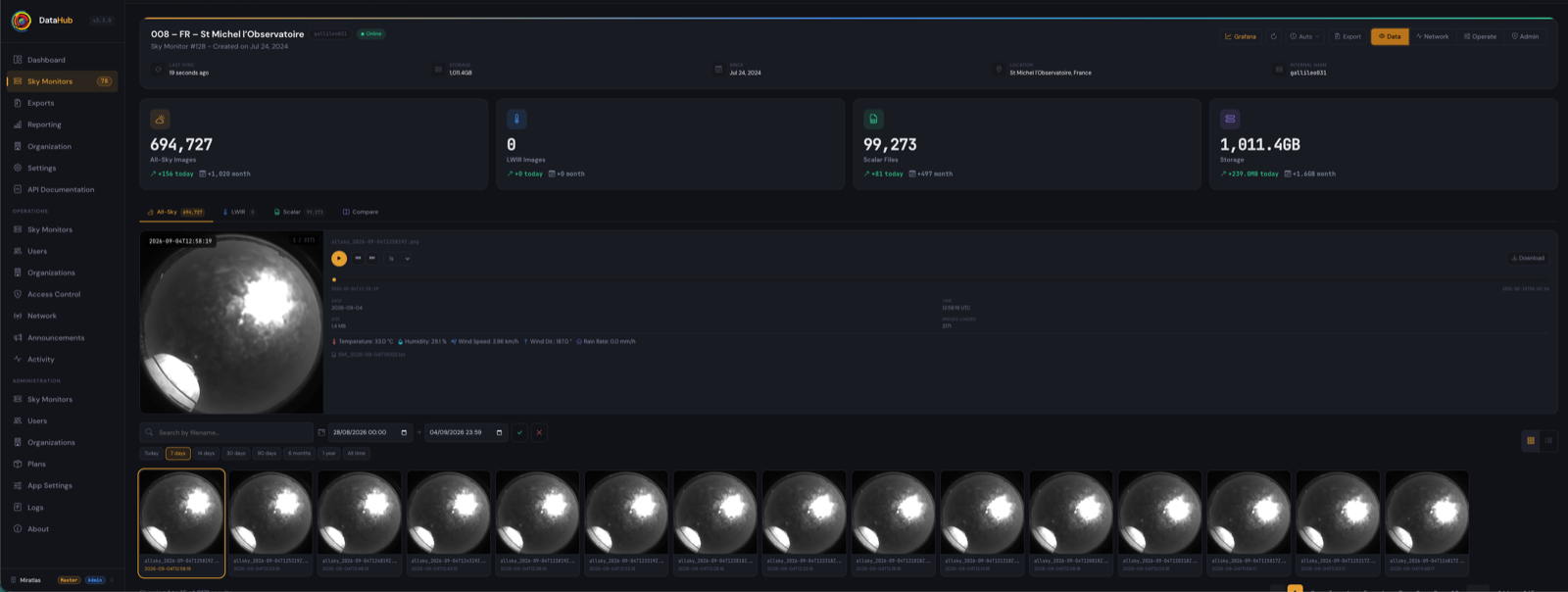
Task: Select the Today range filter
Action: tap(151, 453)
